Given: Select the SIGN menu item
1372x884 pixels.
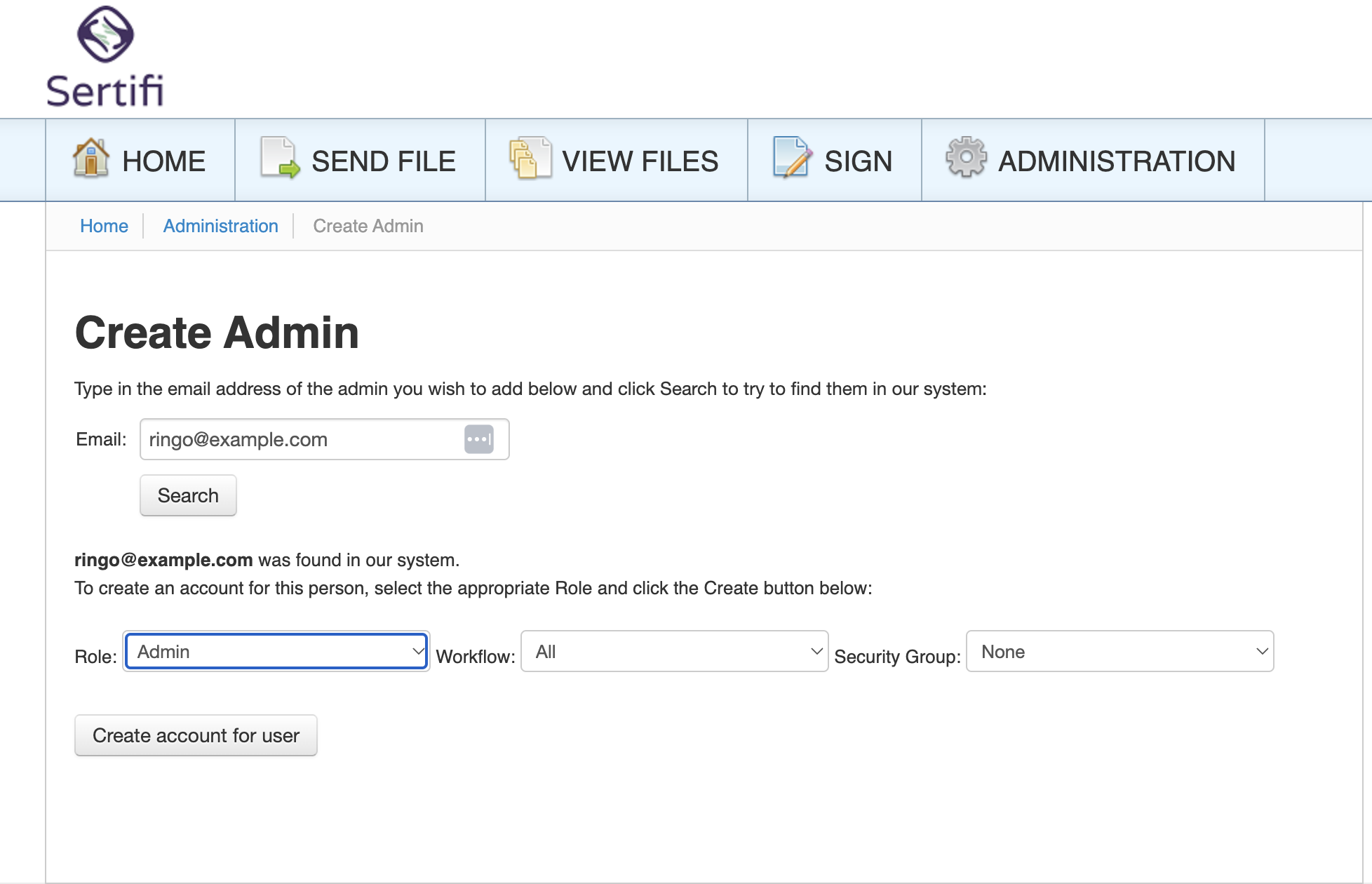Looking at the screenshot, I should 835,161.
